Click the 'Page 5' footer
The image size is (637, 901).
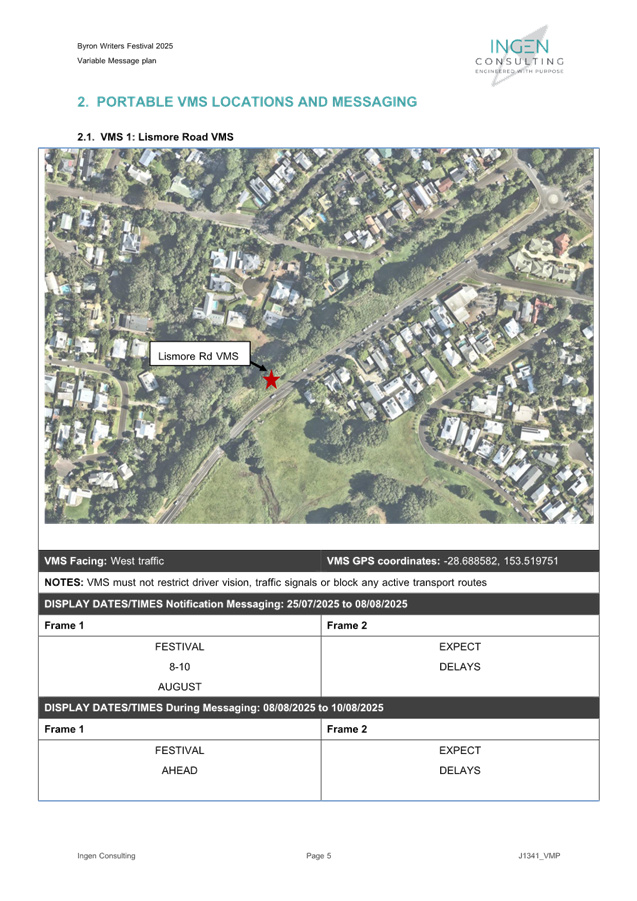pyautogui.click(x=319, y=855)
